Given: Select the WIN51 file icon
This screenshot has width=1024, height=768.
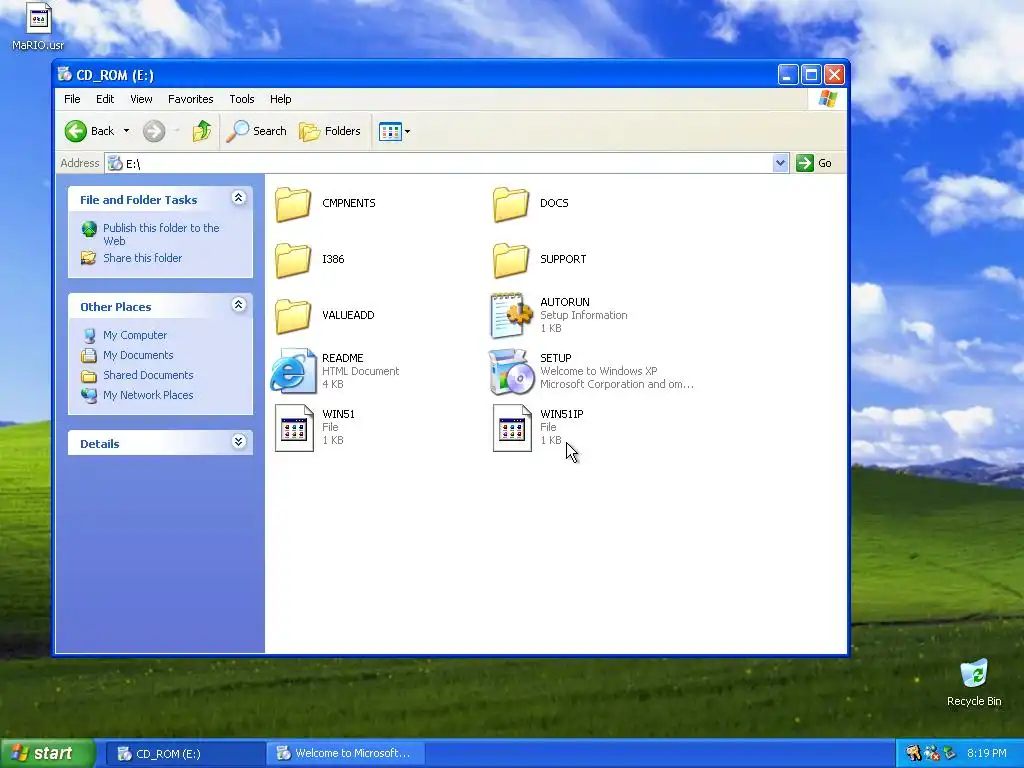Looking at the screenshot, I should (294, 428).
